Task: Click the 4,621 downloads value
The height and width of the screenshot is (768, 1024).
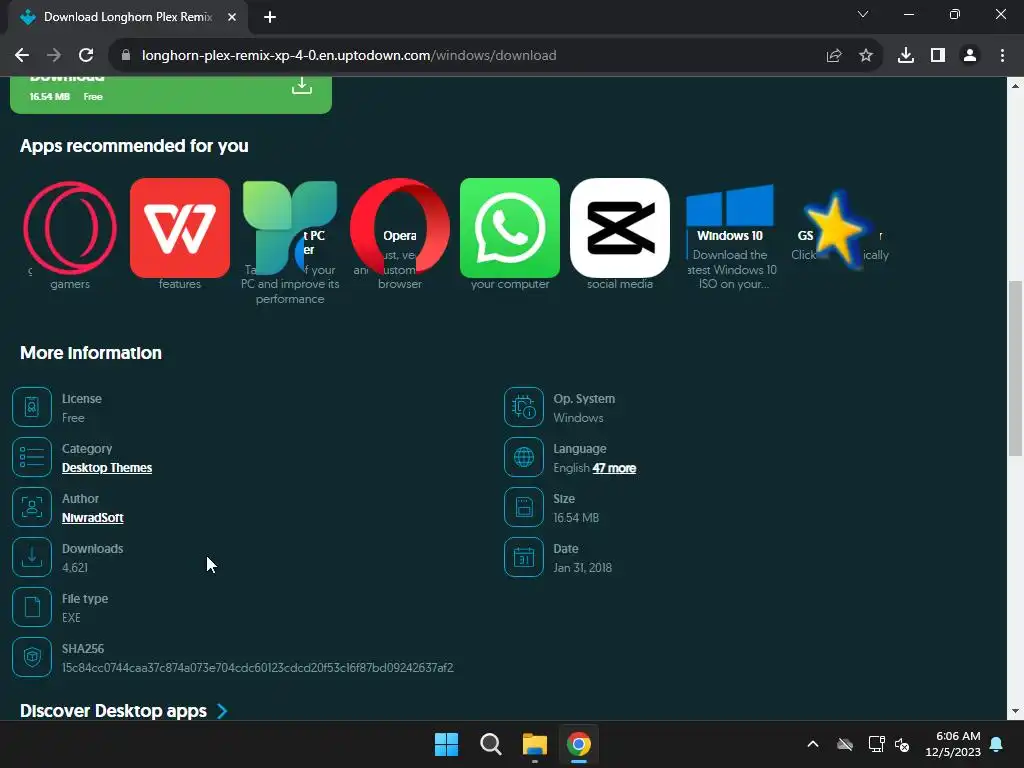Action: (75, 568)
